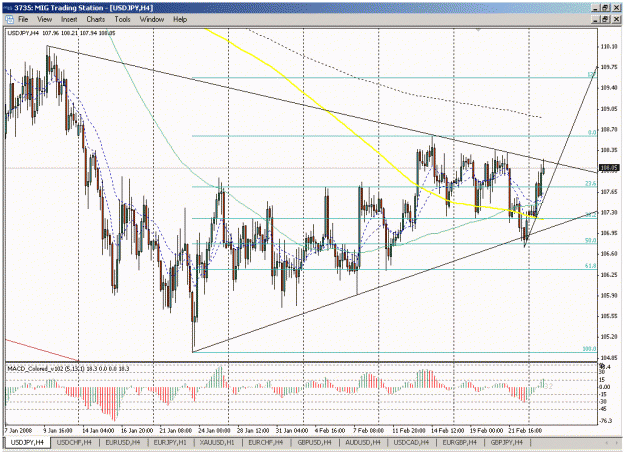Viewport: 625px width, 452px height.
Task: Open the Insert menu
Action: click(x=69, y=19)
